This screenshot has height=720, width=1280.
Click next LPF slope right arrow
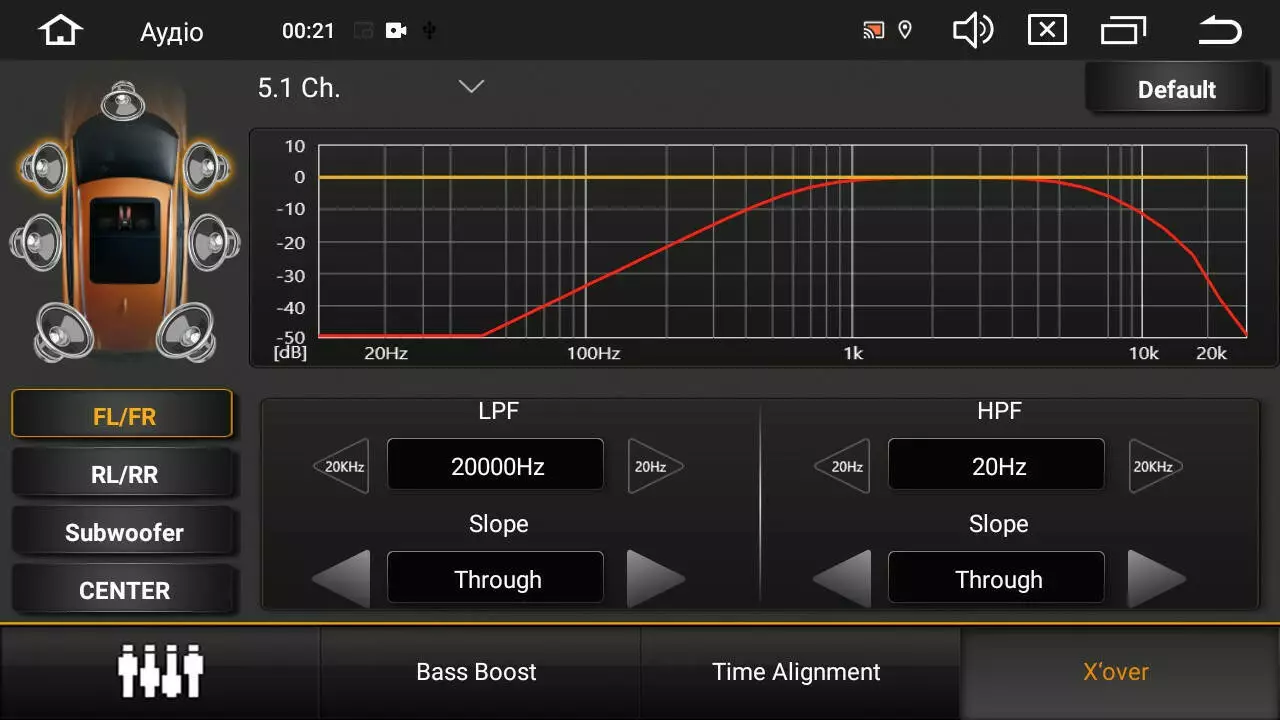pos(654,579)
